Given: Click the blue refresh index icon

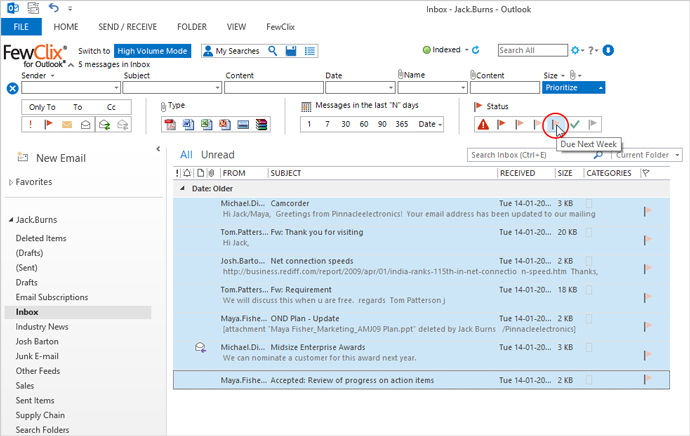Looking at the screenshot, I should click(476, 50).
